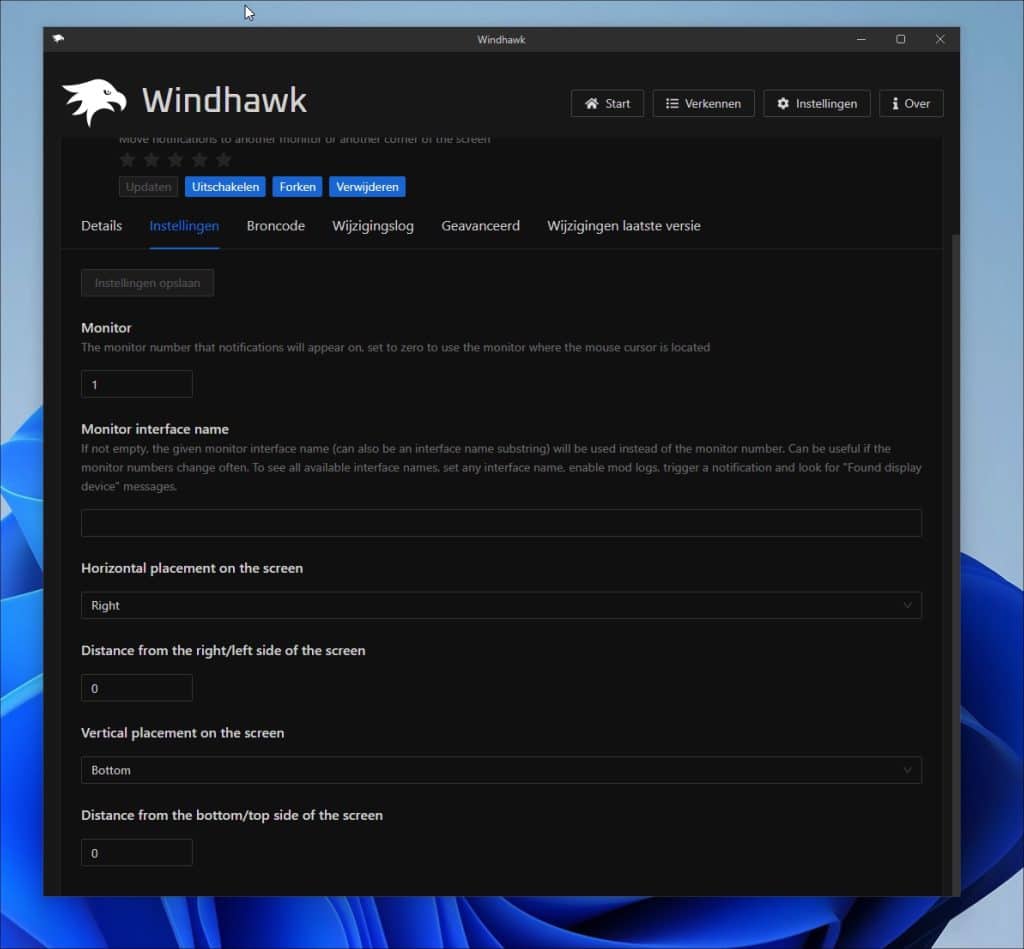Minimize the Windhawk window
1024x949 pixels.
click(861, 39)
